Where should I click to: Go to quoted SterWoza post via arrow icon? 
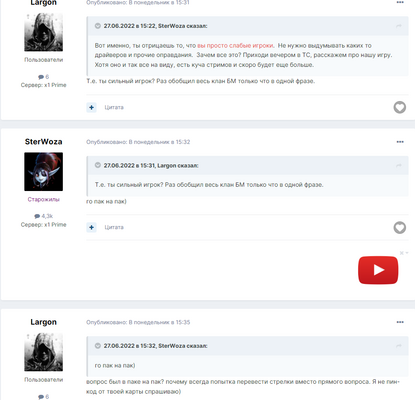tap(399, 26)
